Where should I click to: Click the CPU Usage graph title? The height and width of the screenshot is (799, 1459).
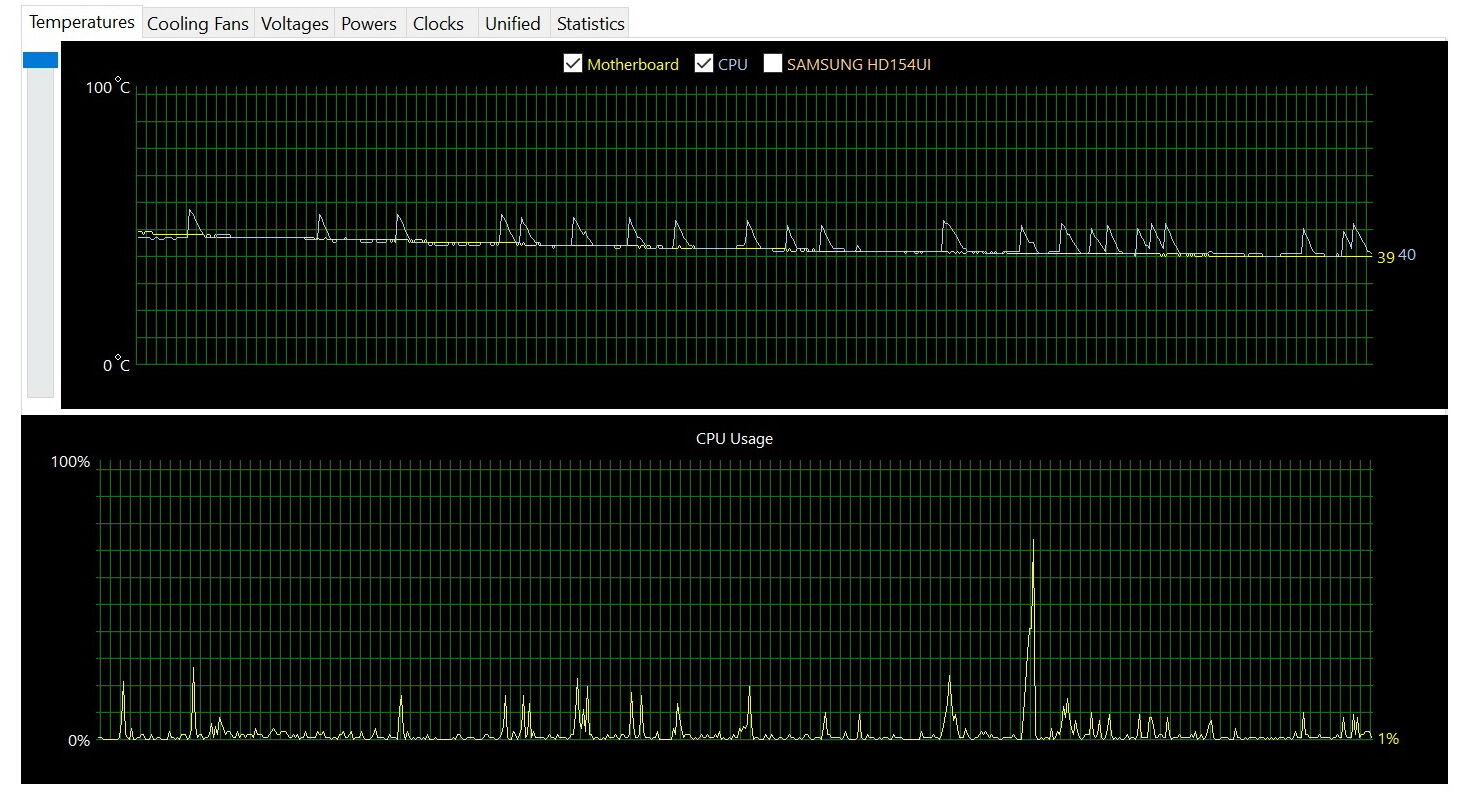point(734,438)
